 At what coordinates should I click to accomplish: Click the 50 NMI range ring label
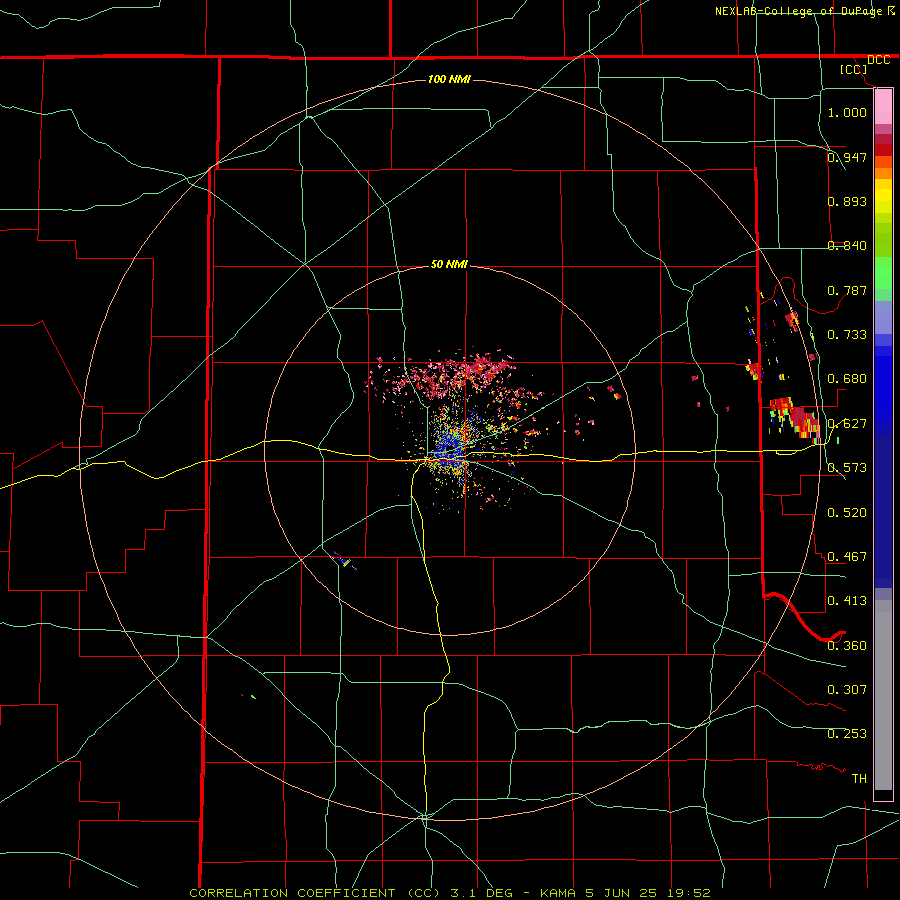coord(449,264)
